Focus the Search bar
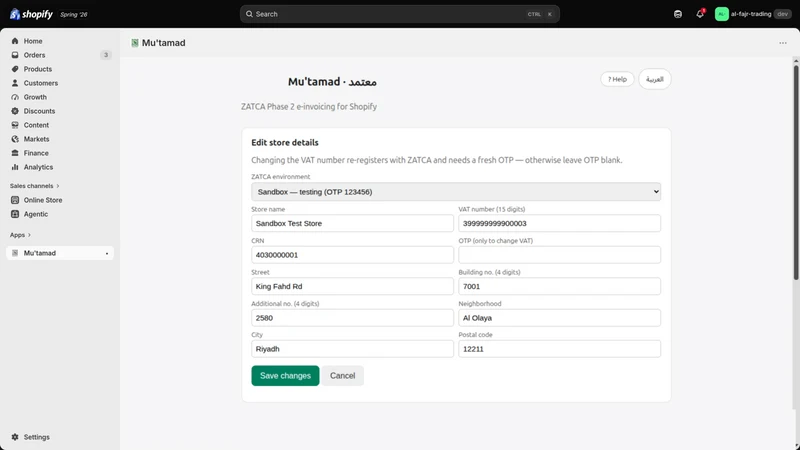This screenshot has width=800, height=450. [399, 14]
